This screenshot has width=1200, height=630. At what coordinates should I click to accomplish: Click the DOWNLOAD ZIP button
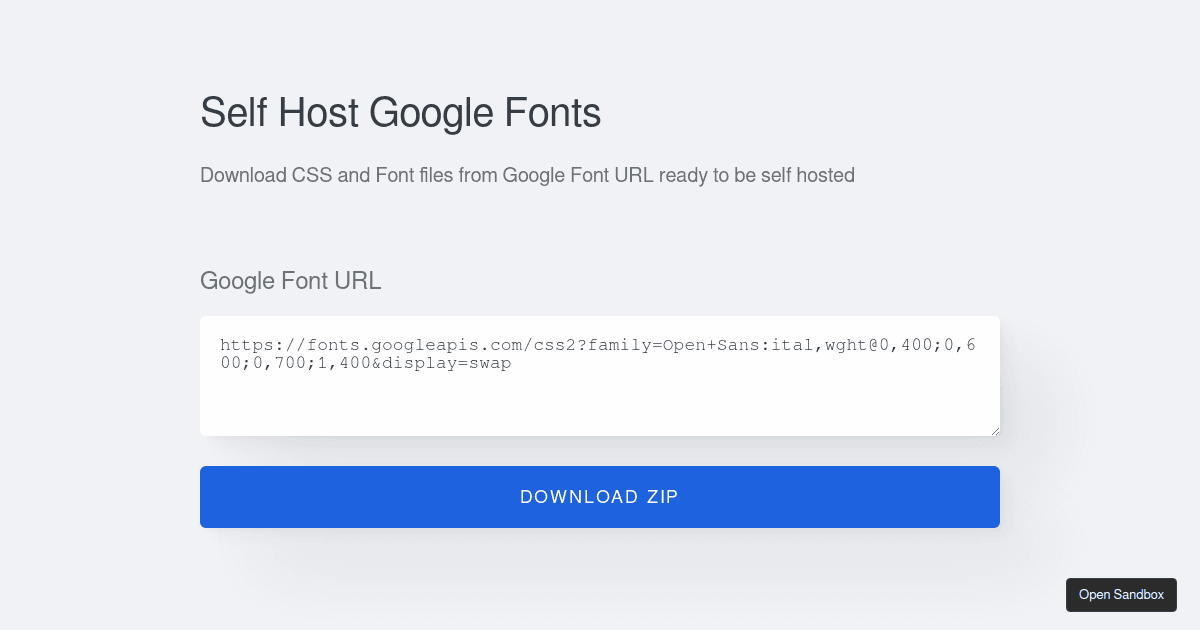(x=599, y=496)
